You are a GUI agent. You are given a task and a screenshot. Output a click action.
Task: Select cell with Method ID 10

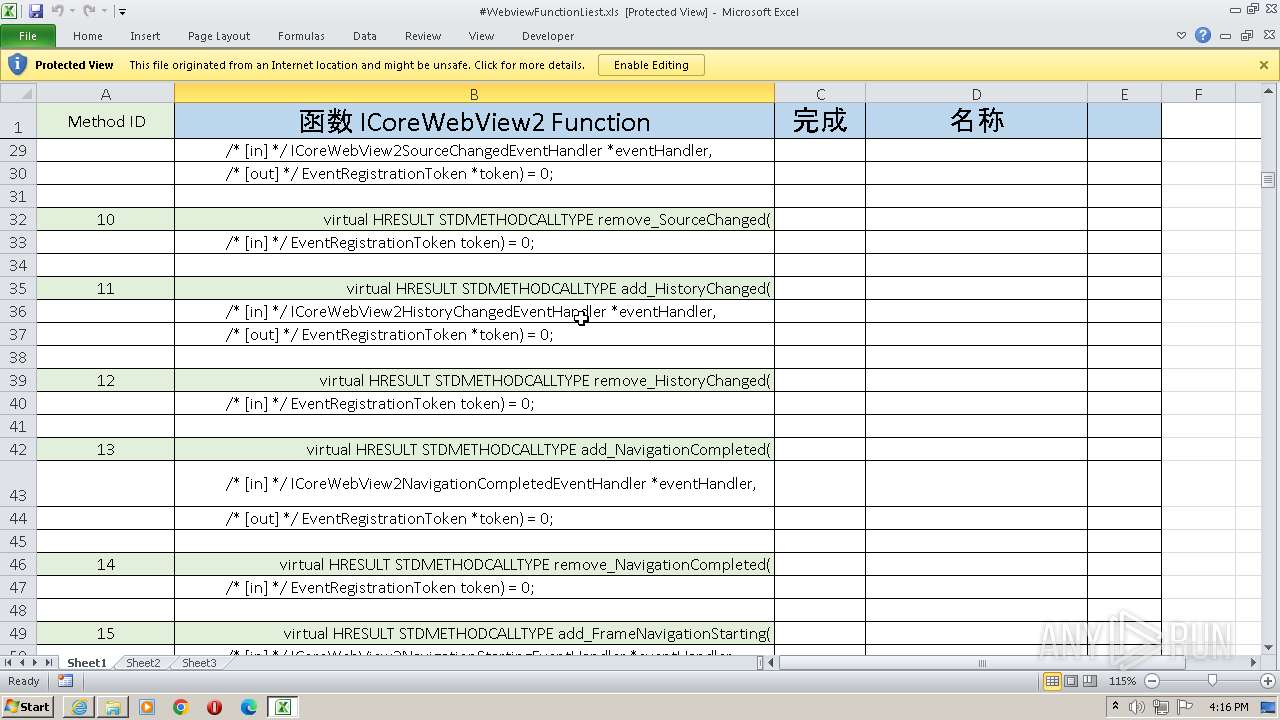(x=106, y=219)
